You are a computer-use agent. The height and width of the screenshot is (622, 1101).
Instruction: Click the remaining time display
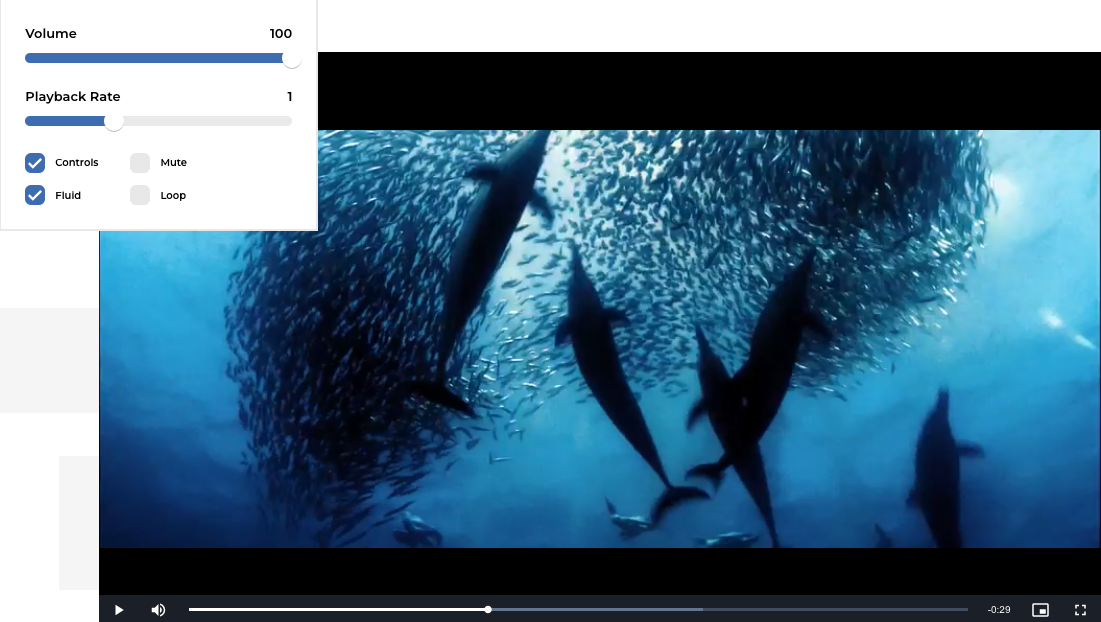[997, 609]
